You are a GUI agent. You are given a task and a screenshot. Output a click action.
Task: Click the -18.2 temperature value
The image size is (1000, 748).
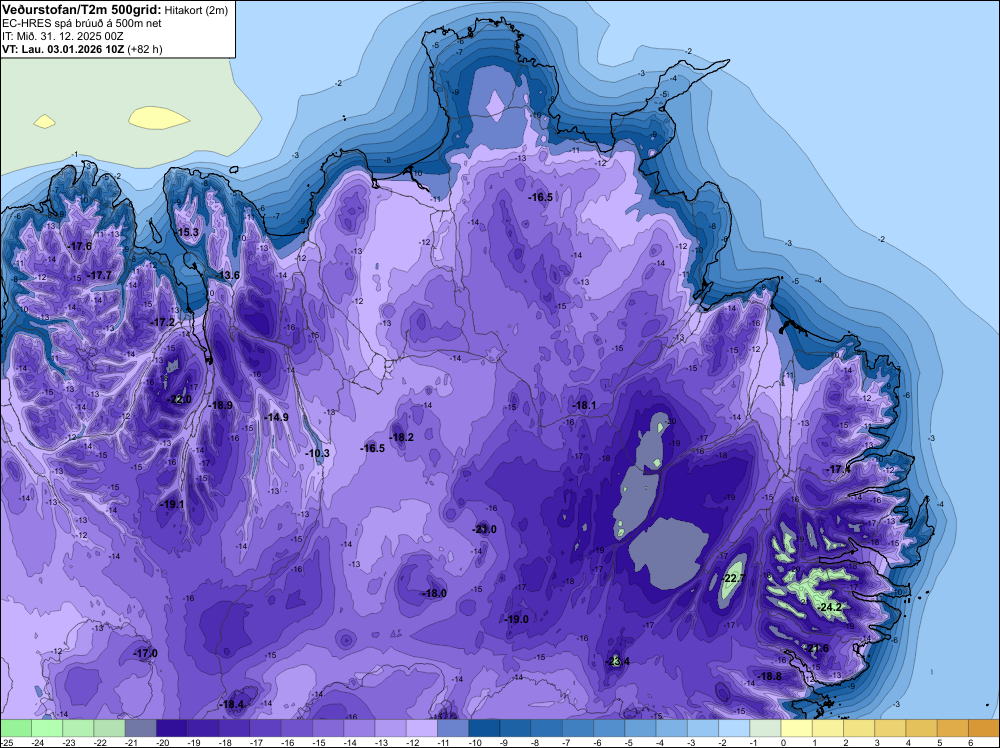(x=402, y=437)
